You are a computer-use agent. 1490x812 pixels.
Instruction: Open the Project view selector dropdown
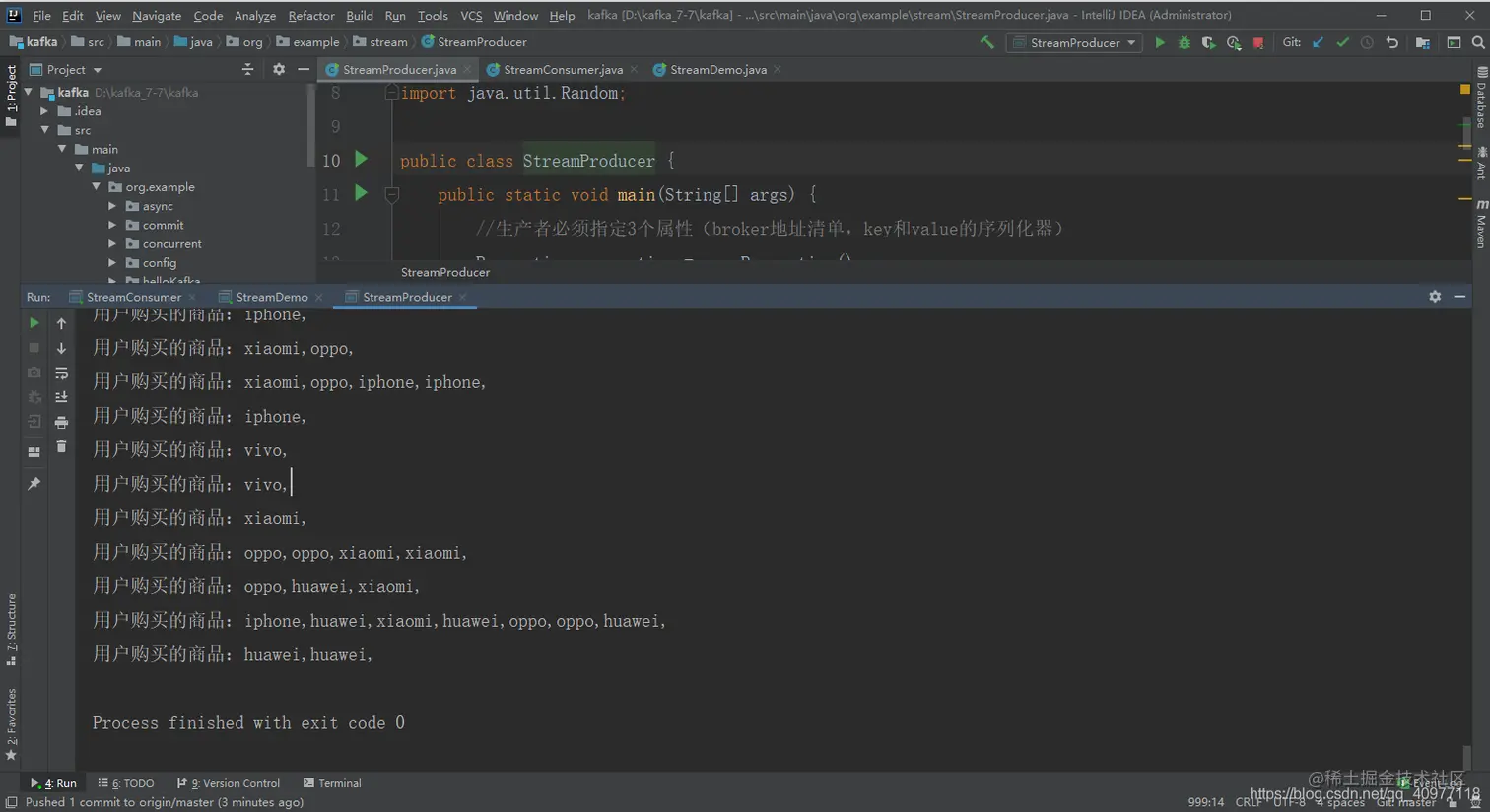[66, 69]
